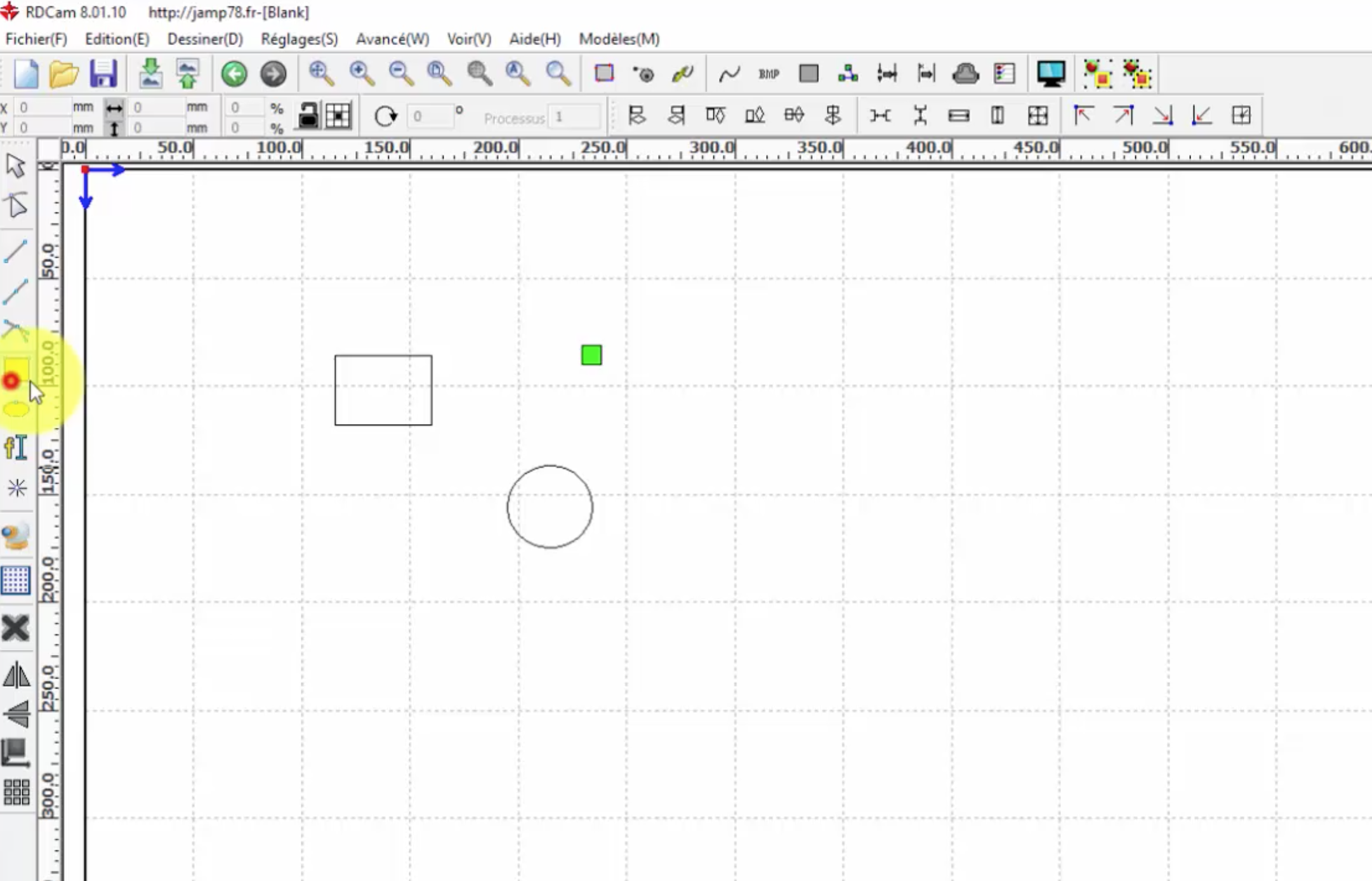Open the array grid tool

tap(16, 792)
